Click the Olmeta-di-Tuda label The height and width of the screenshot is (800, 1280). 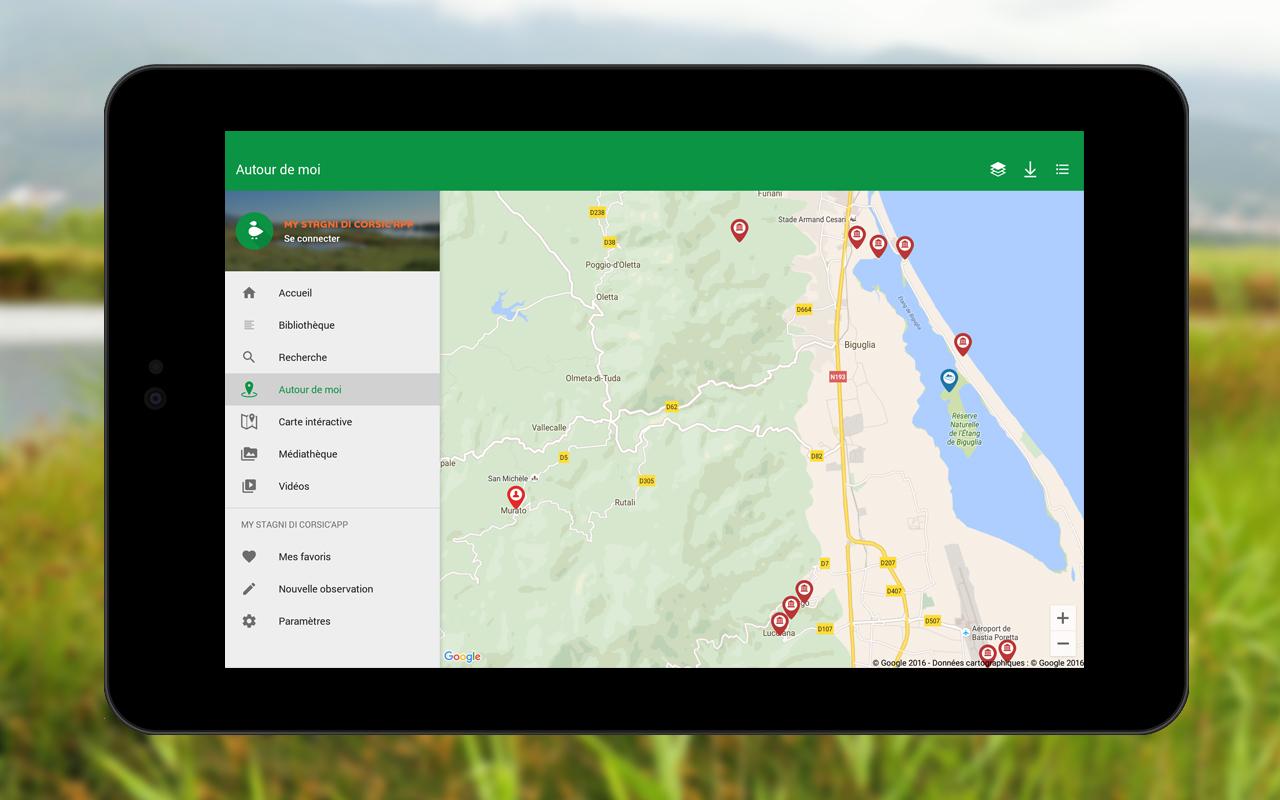click(x=595, y=378)
